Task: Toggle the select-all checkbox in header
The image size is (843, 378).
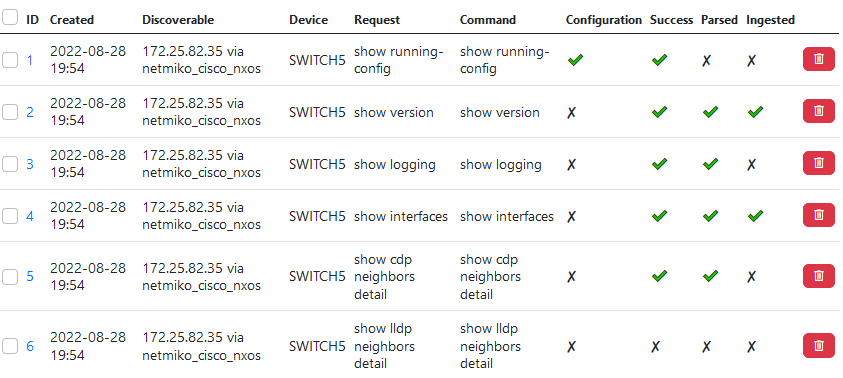Action: click(10, 17)
